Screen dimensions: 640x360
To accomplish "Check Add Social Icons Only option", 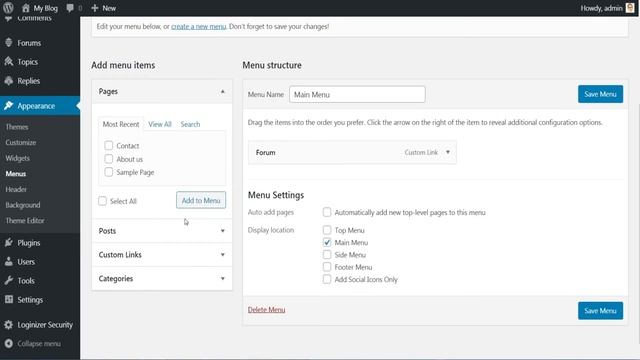I will 327,279.
